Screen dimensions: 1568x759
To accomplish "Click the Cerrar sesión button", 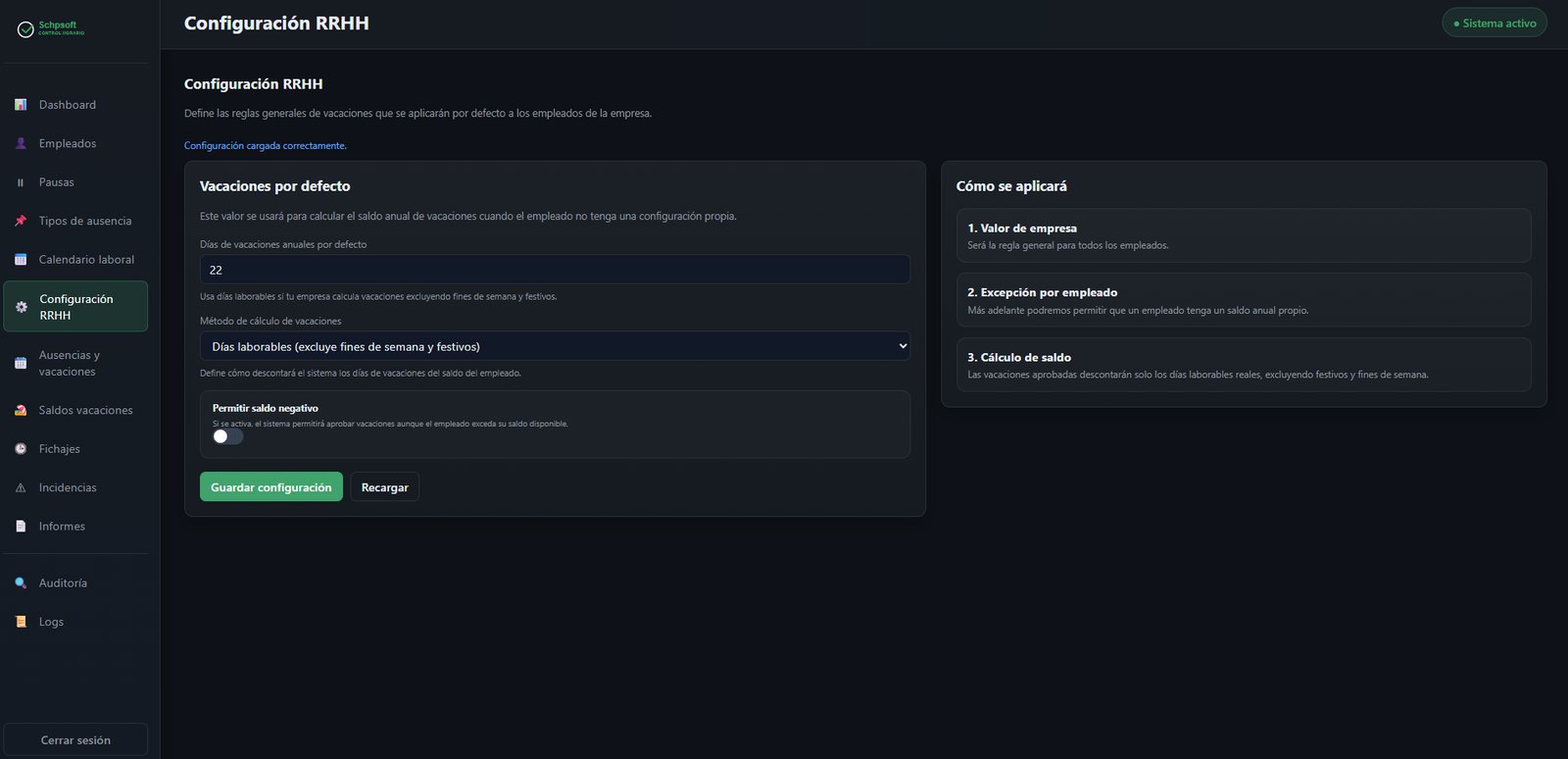I will [x=75, y=740].
